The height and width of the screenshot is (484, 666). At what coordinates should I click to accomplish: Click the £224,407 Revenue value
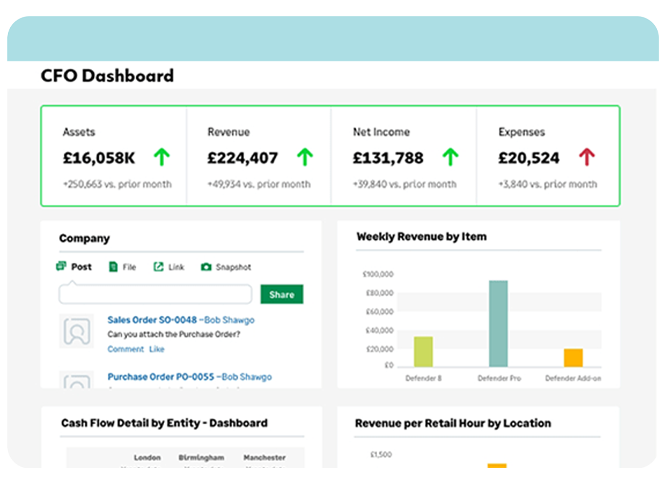click(243, 158)
